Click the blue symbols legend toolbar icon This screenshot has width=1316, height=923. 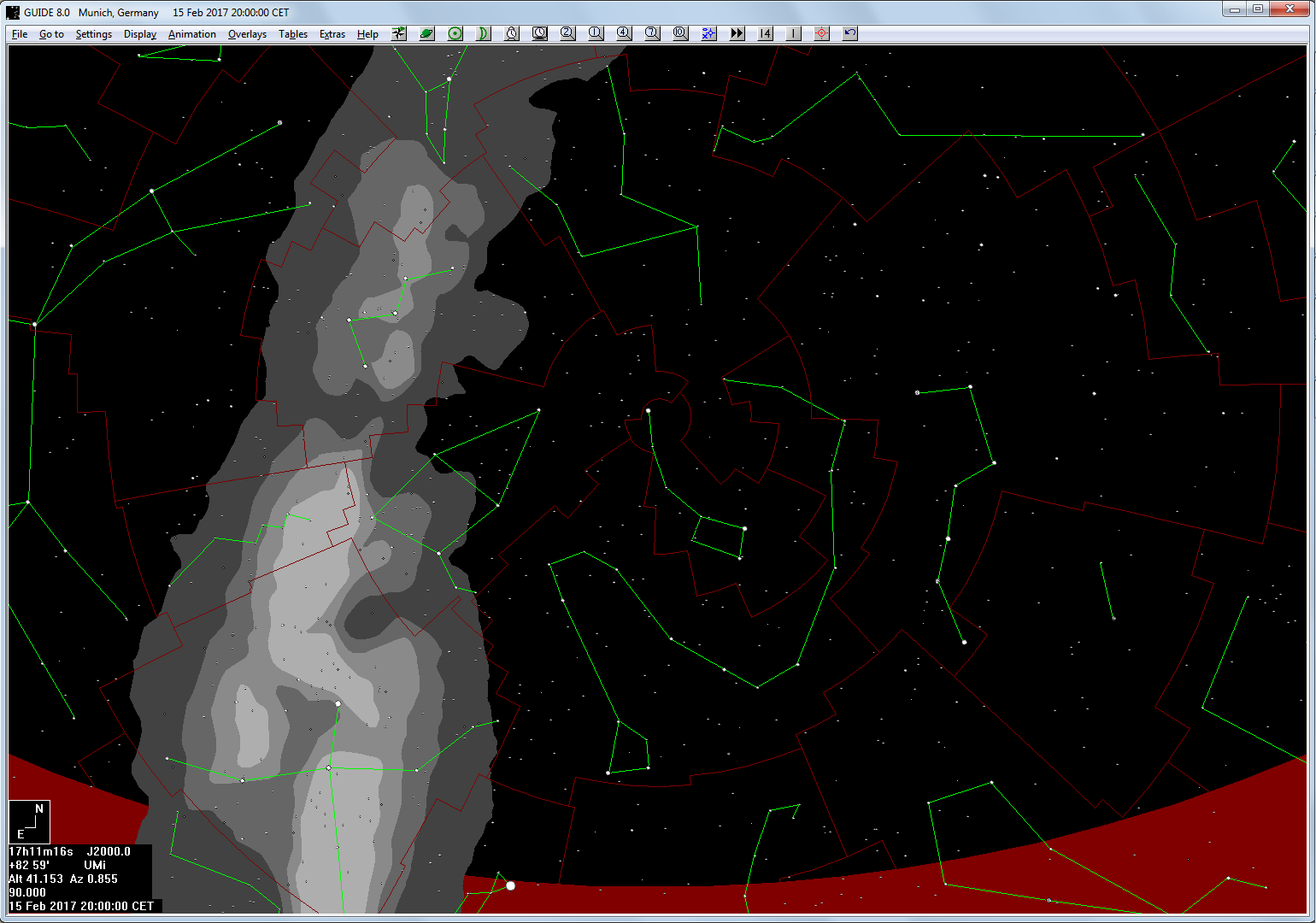tap(709, 33)
